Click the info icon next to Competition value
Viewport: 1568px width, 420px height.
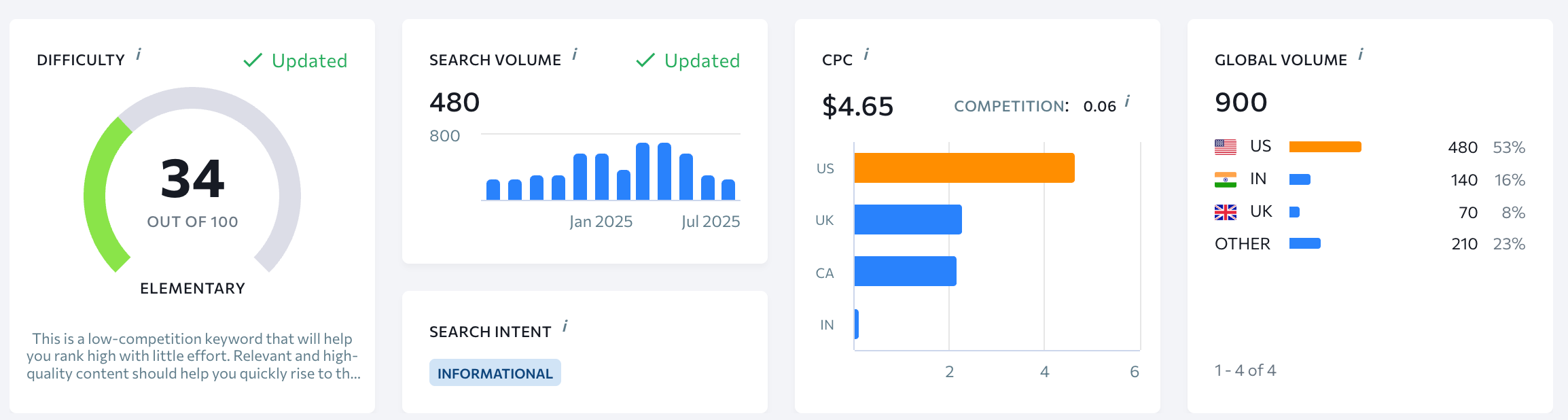click(x=1127, y=102)
